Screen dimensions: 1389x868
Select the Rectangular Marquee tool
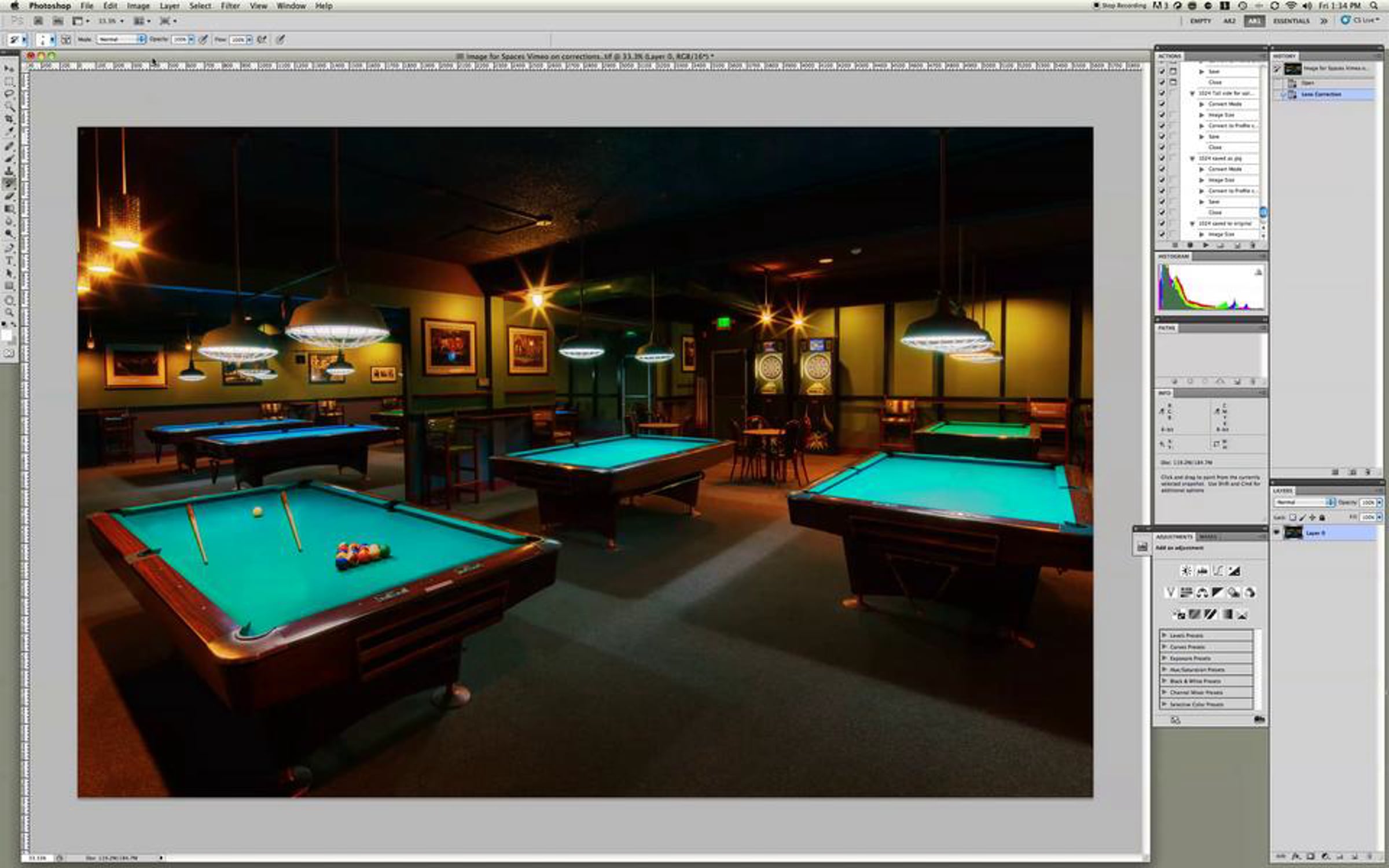[x=9, y=81]
